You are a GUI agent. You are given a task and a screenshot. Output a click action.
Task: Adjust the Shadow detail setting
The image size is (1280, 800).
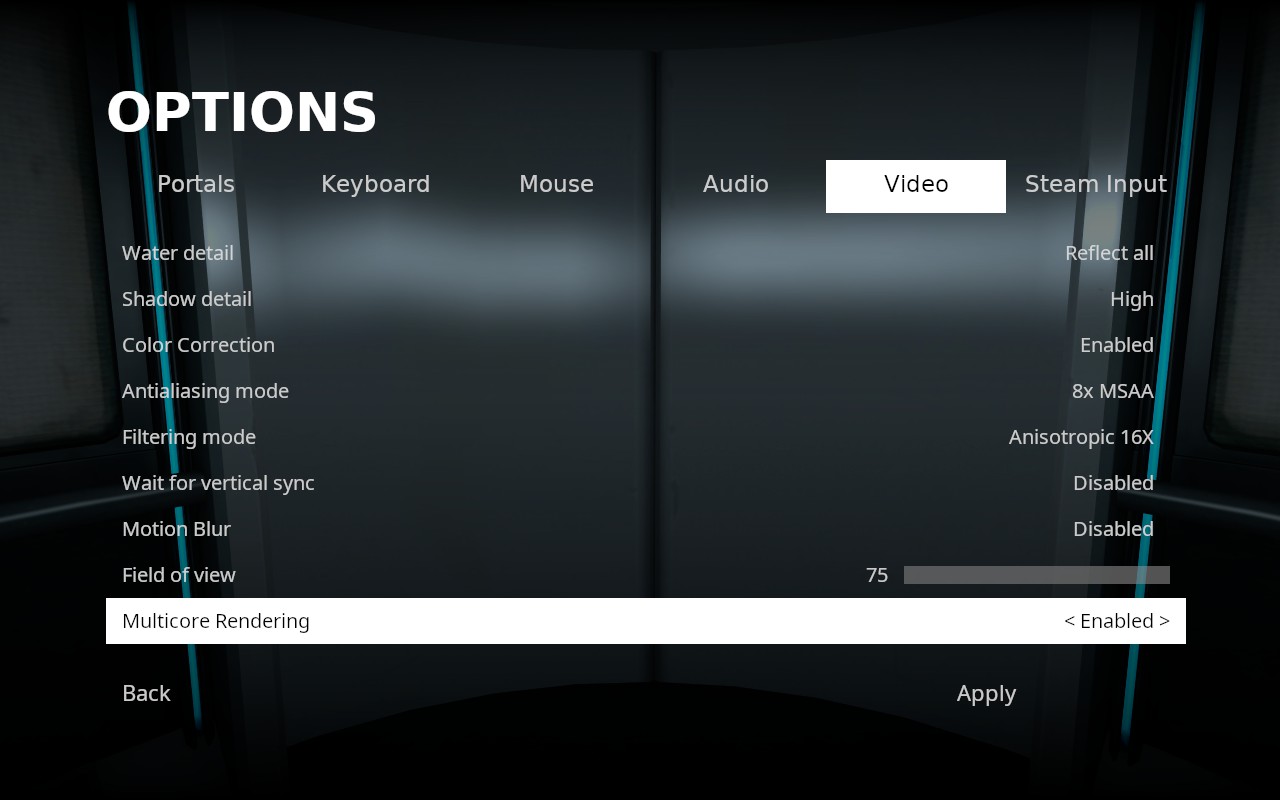click(1131, 299)
